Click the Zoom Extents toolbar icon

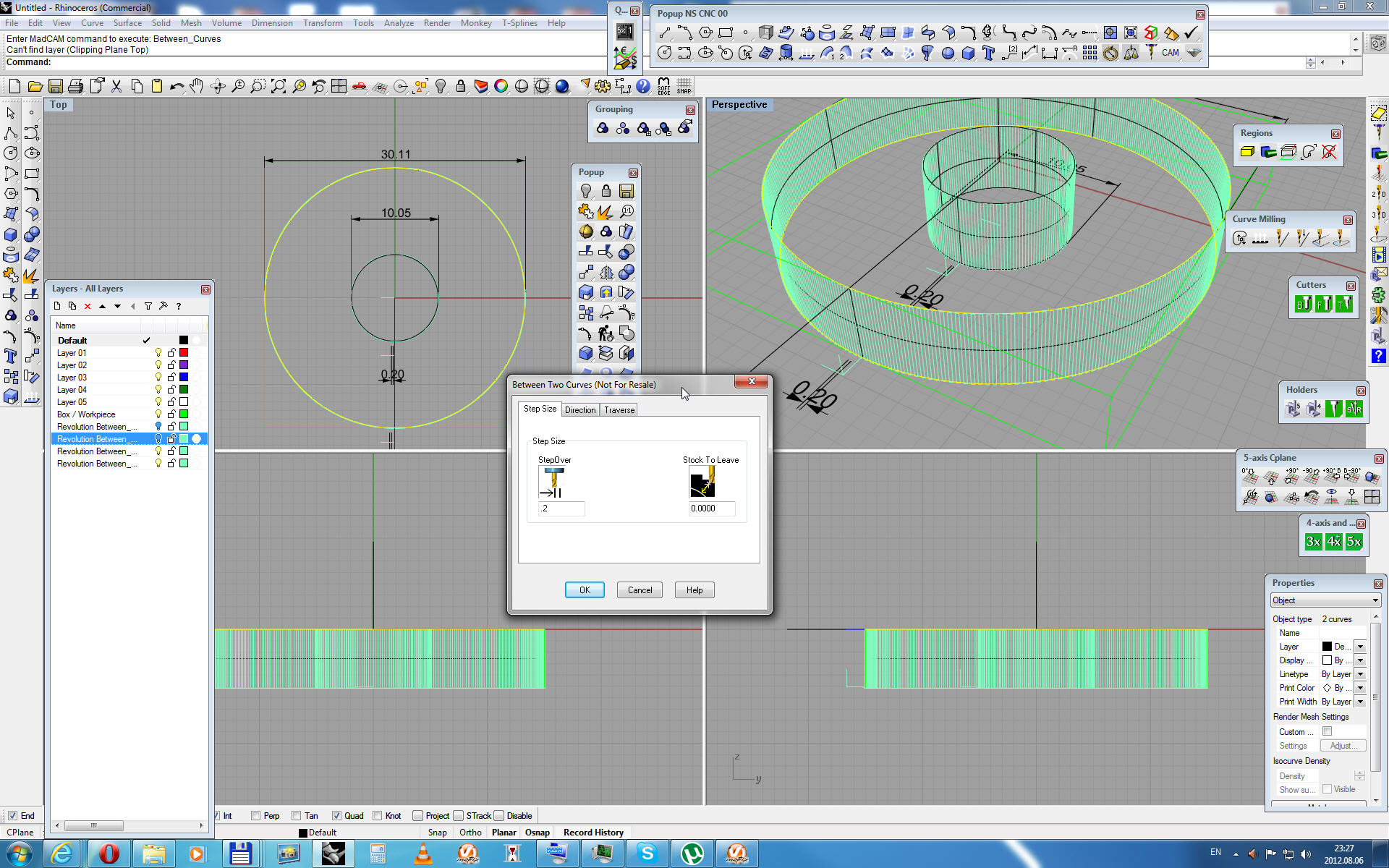coord(279,87)
